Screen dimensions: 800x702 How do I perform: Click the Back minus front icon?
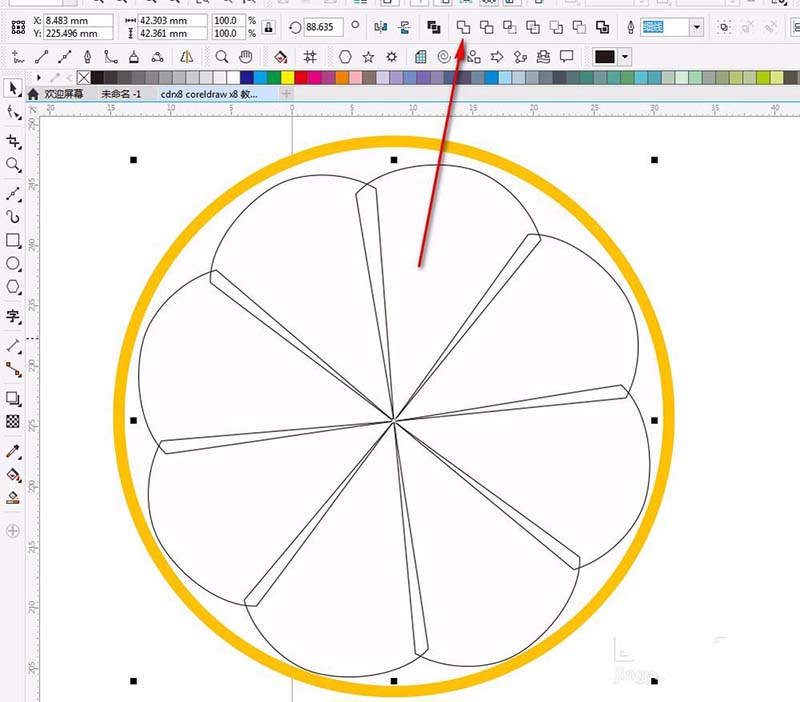(579, 27)
